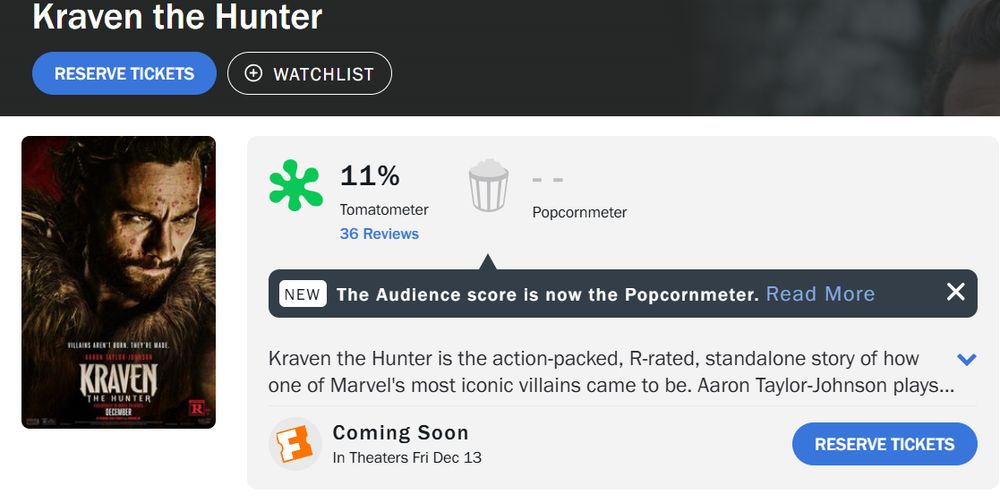Screen dimensions: 1000x502
Task: Dismiss the Popcornmeter announcement banner
Action: 955,292
